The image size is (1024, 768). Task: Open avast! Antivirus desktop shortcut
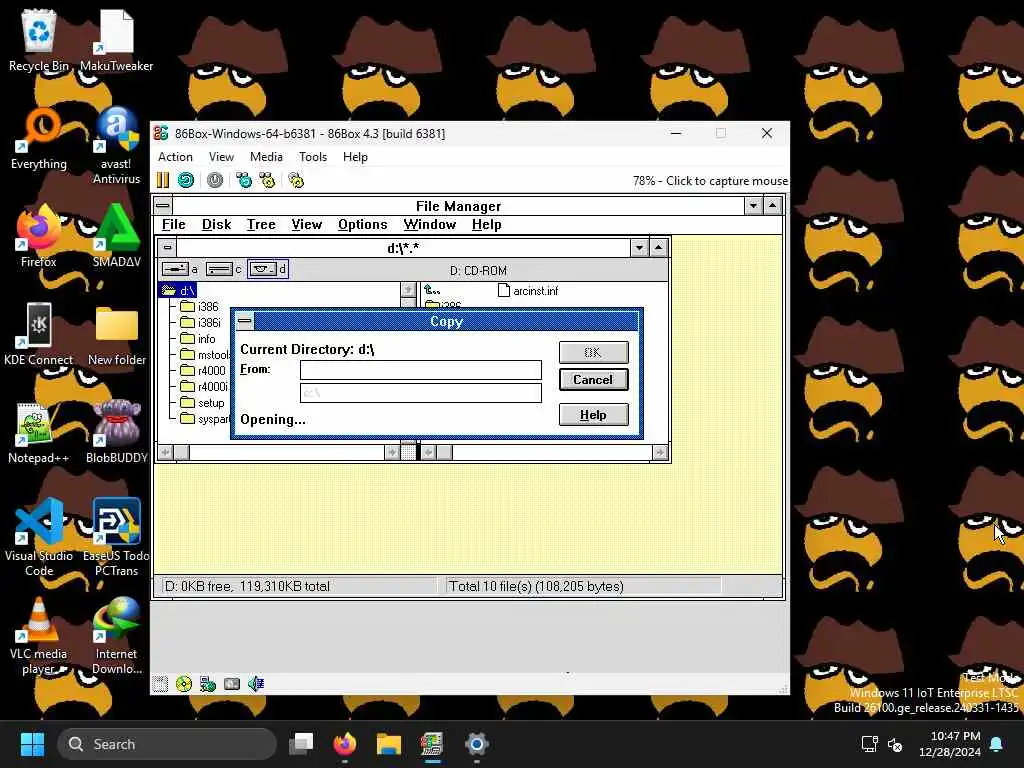[116, 145]
